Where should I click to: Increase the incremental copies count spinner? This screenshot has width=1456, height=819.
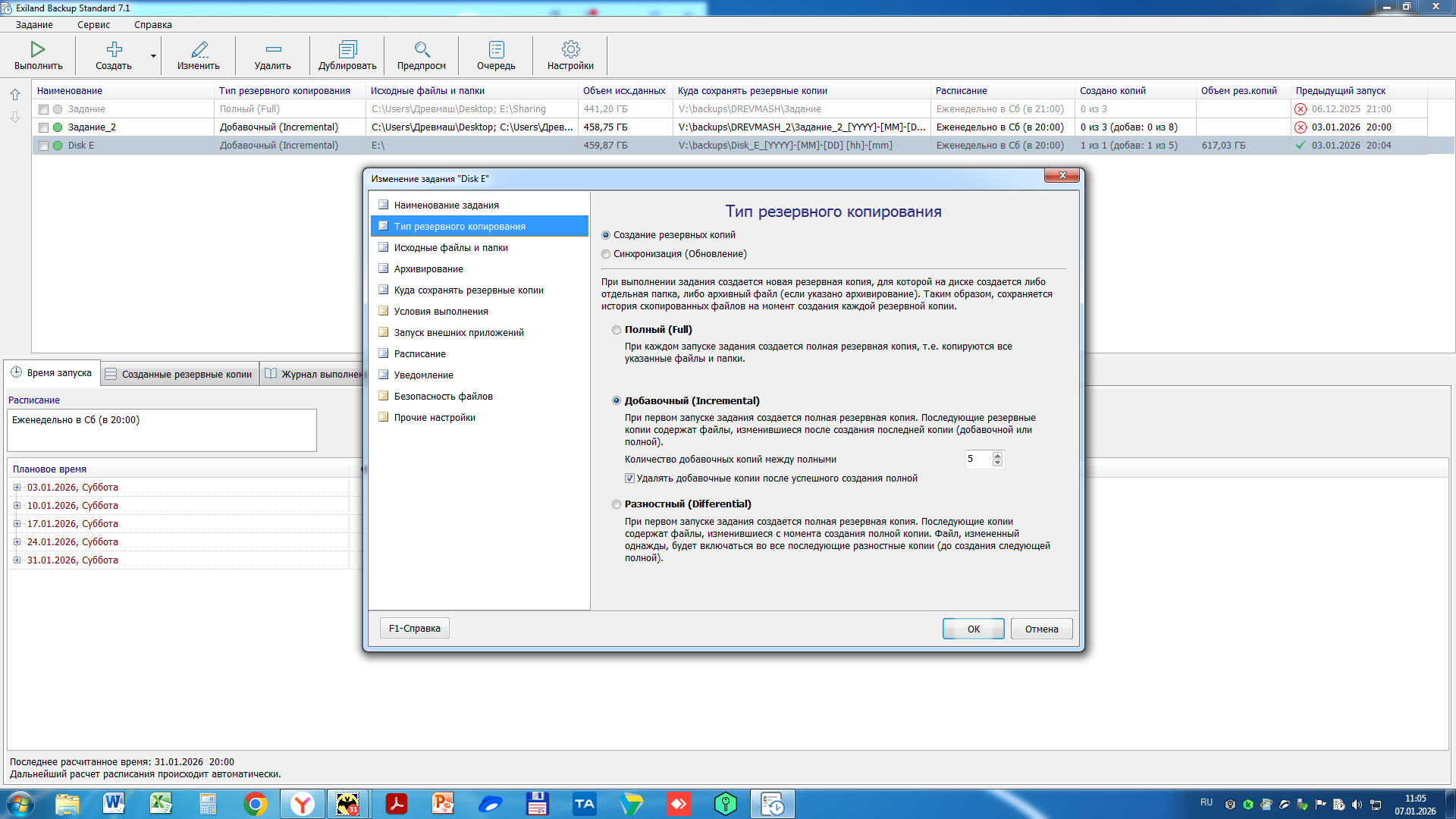click(997, 456)
